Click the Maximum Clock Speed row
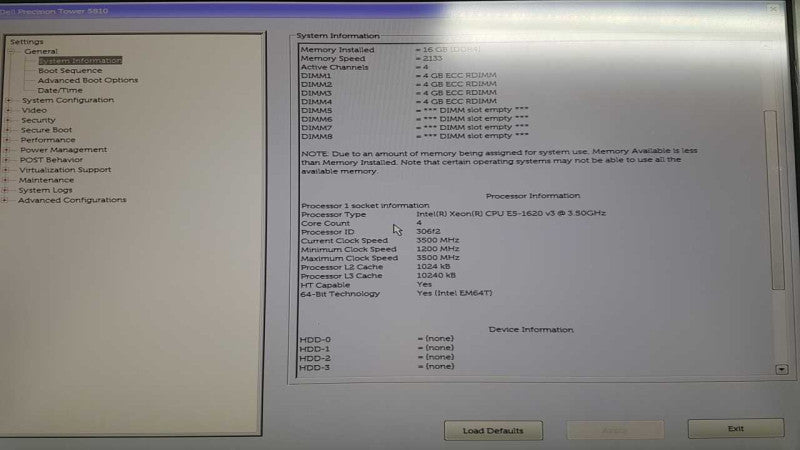The width and height of the screenshot is (800, 450). pos(380,258)
